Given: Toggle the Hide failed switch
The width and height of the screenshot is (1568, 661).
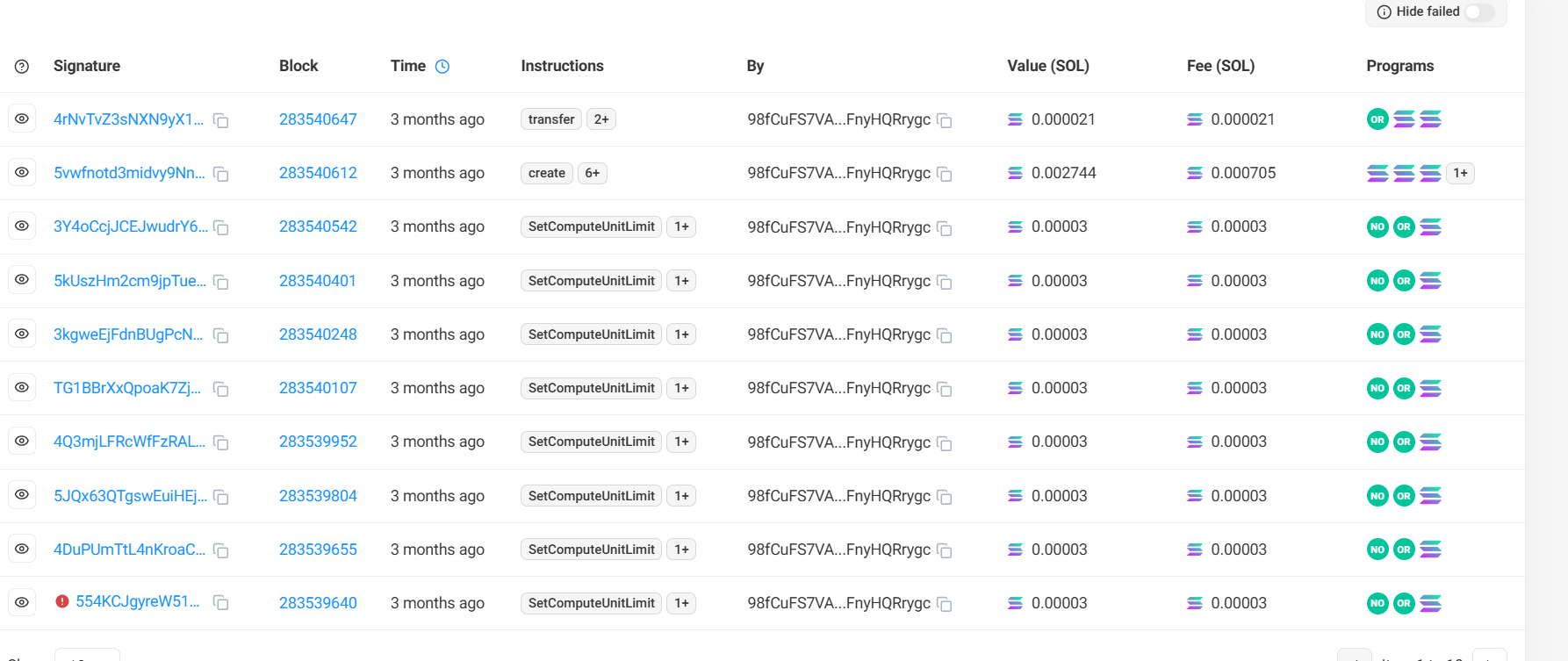Looking at the screenshot, I should [x=1478, y=12].
